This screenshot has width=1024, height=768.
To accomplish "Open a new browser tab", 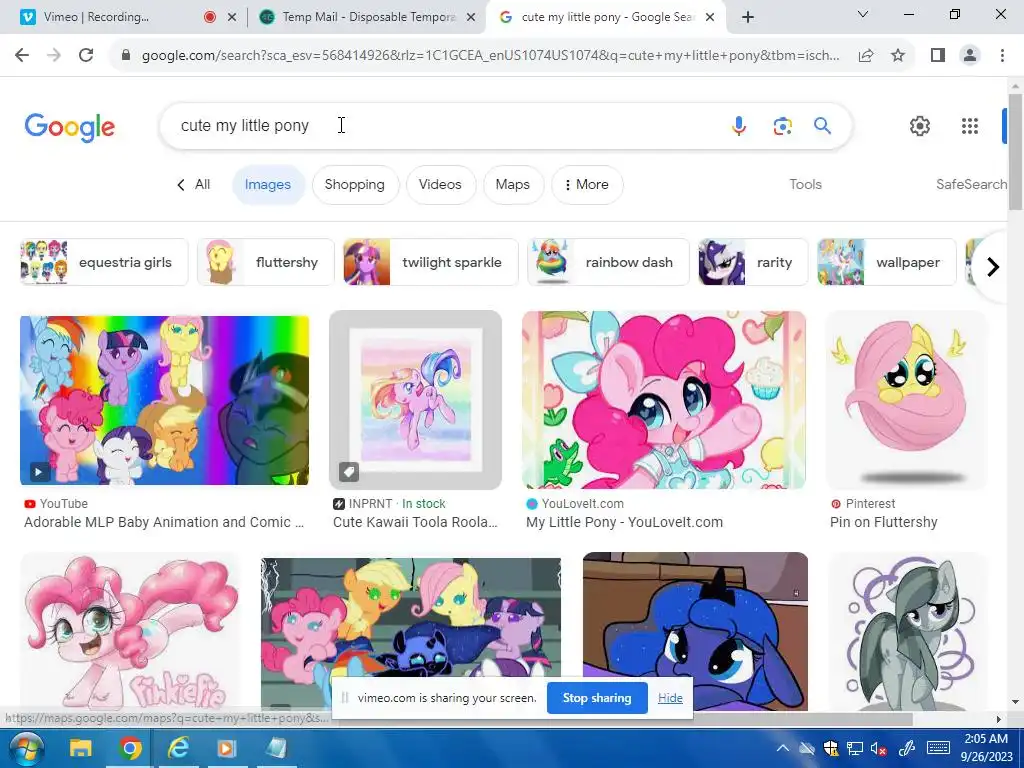I will click(x=748, y=17).
